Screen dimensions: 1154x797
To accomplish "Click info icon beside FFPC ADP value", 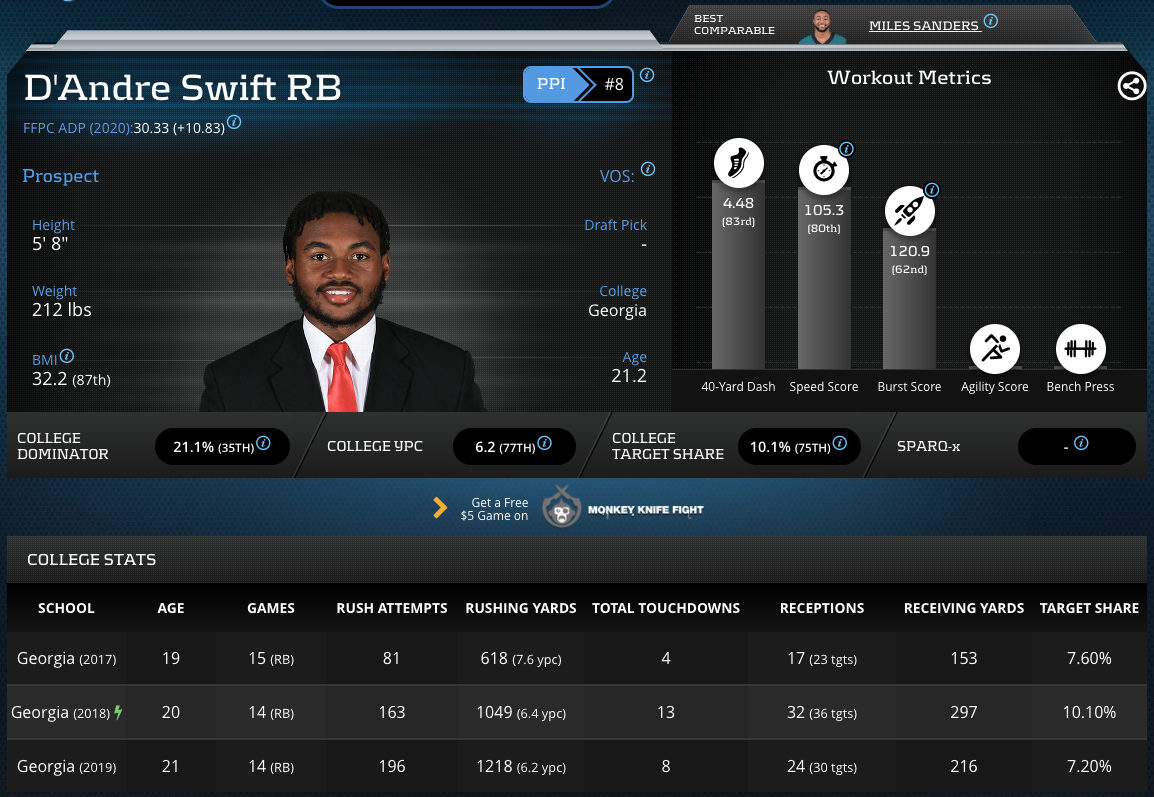I will click(x=234, y=122).
